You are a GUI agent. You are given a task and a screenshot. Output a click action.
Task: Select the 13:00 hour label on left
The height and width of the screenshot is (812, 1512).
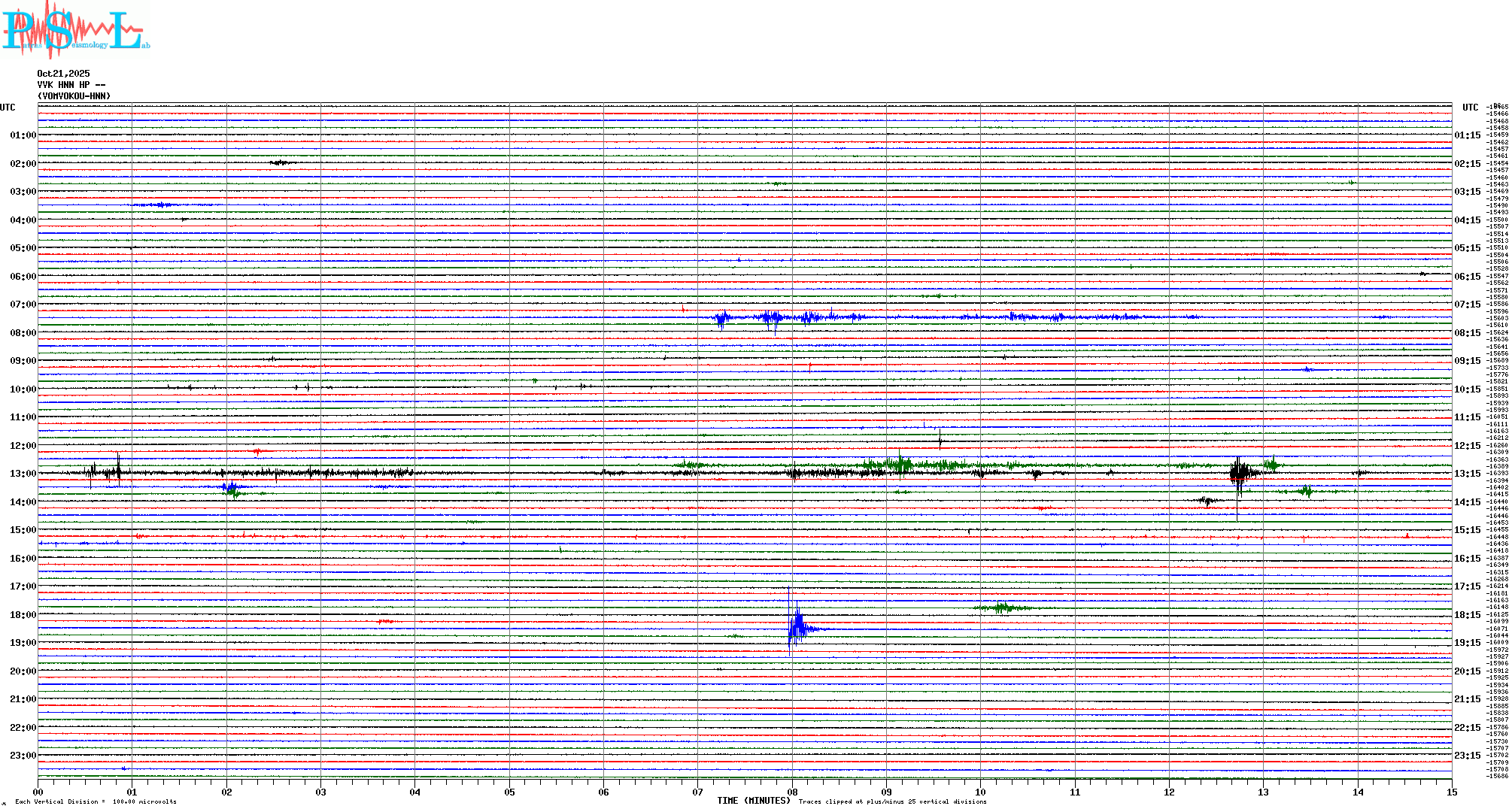[x=23, y=474]
